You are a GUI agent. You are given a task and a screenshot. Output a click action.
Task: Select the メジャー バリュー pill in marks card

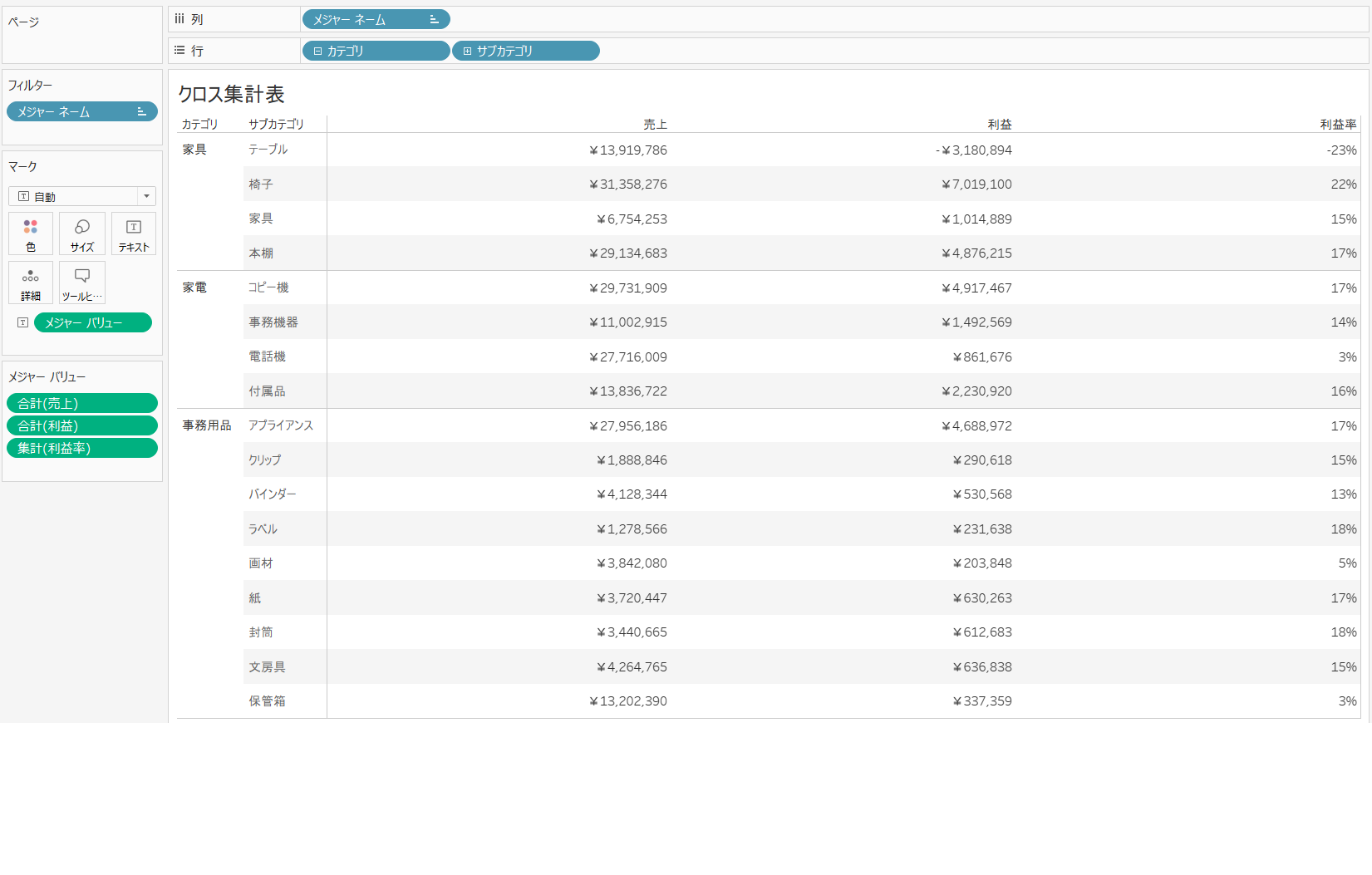tap(93, 322)
